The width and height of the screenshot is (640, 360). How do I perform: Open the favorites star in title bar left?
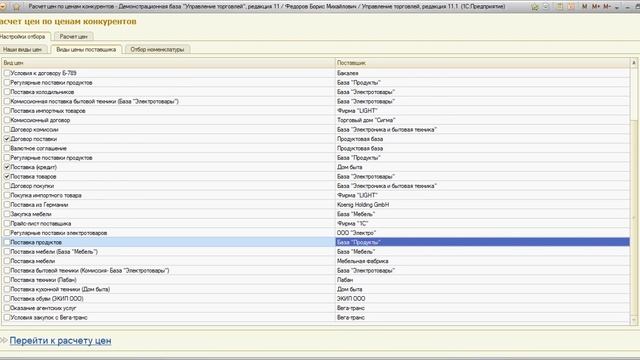16,7
